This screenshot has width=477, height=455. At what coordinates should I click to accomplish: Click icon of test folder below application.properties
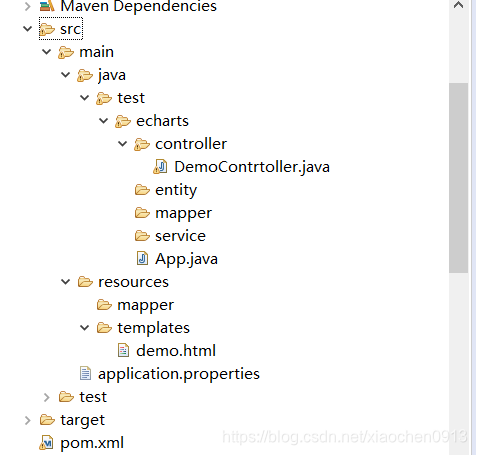point(66,397)
